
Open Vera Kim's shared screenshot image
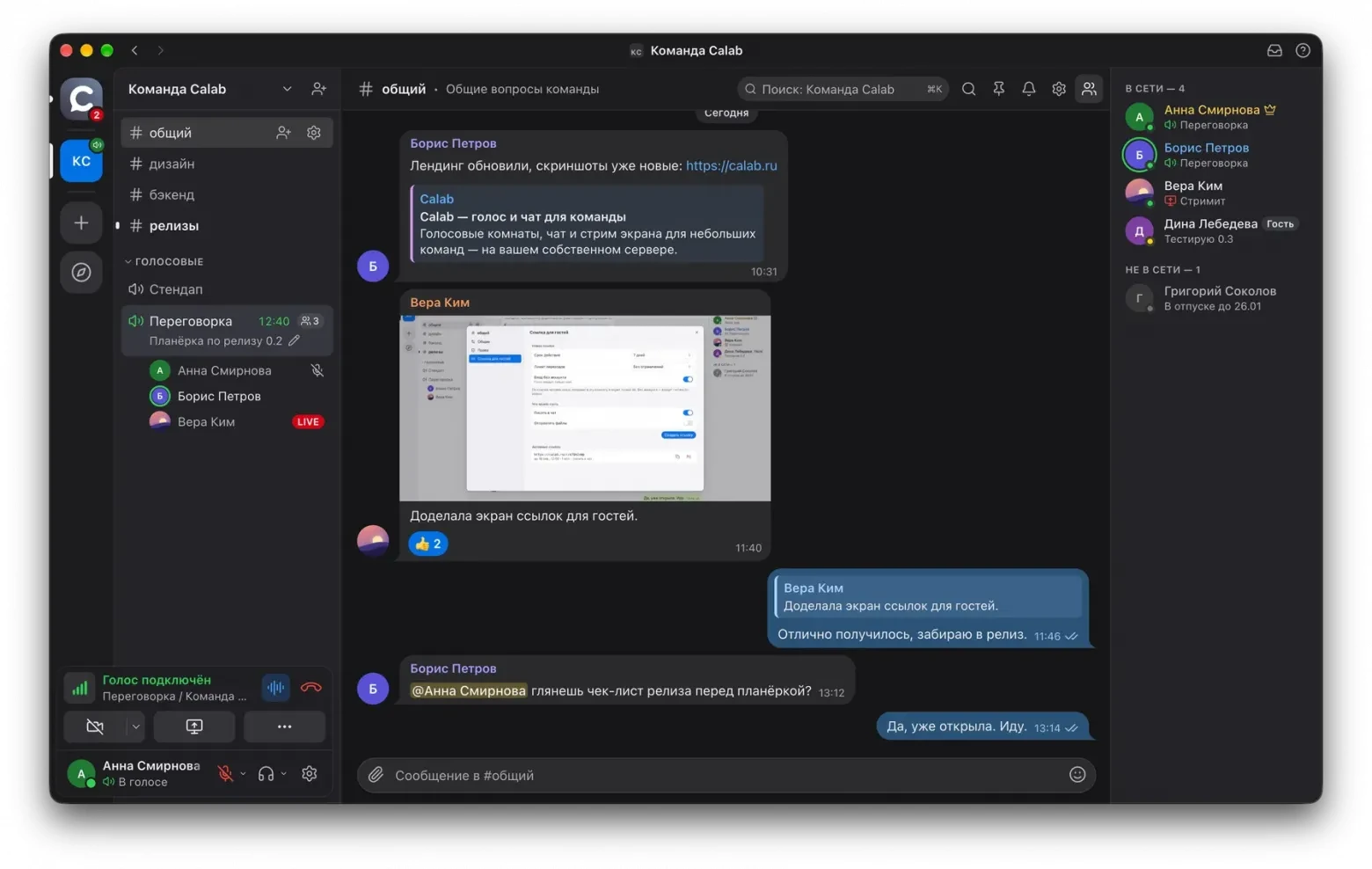click(x=585, y=408)
